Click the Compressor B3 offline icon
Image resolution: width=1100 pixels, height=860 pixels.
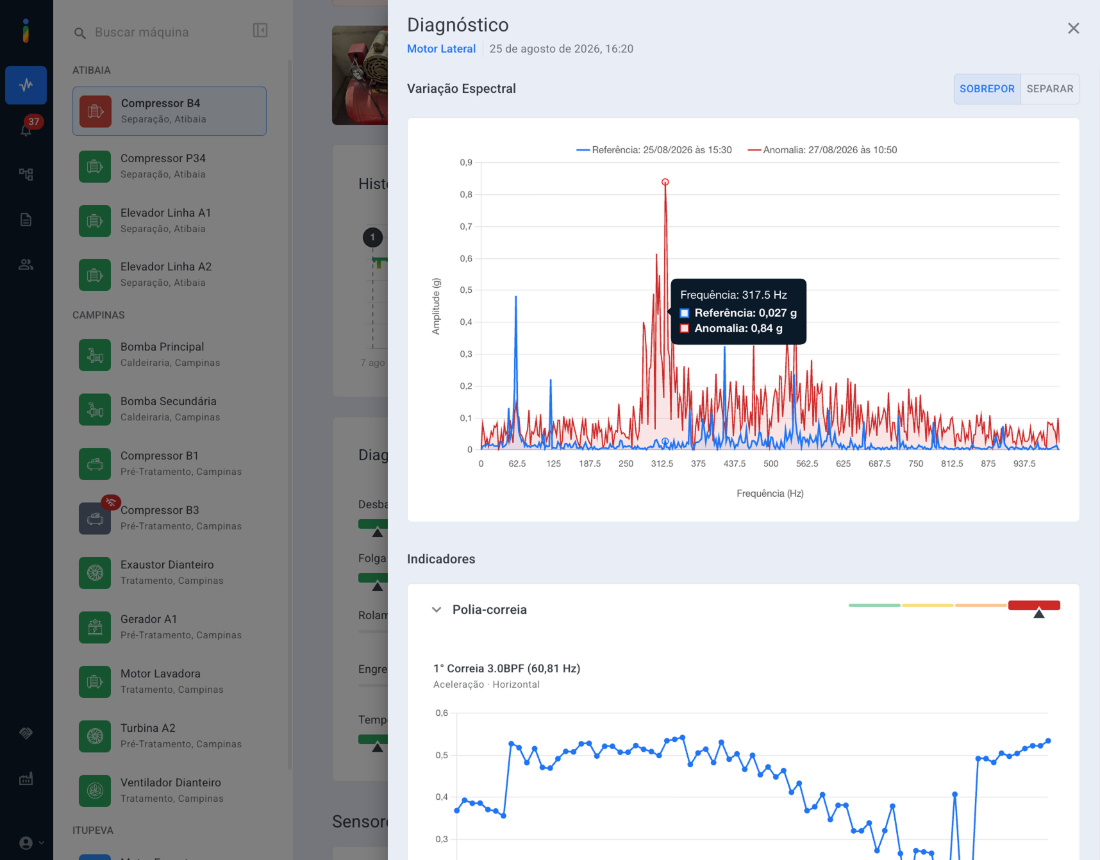click(95, 518)
